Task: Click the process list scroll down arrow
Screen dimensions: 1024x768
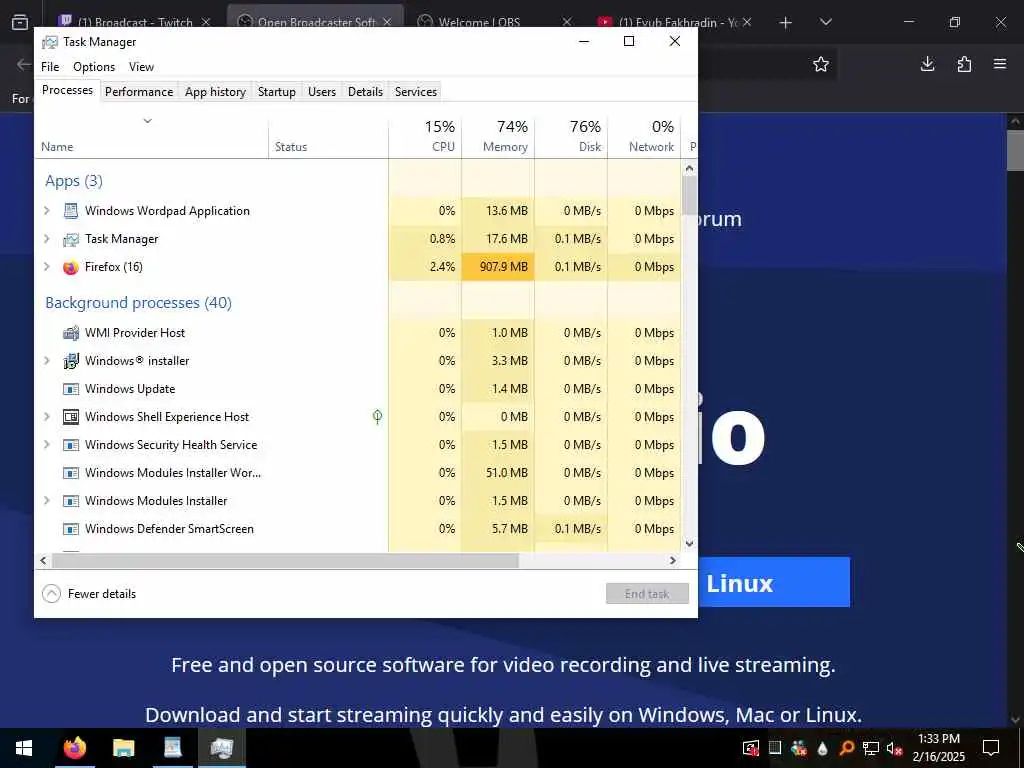Action: (x=690, y=543)
